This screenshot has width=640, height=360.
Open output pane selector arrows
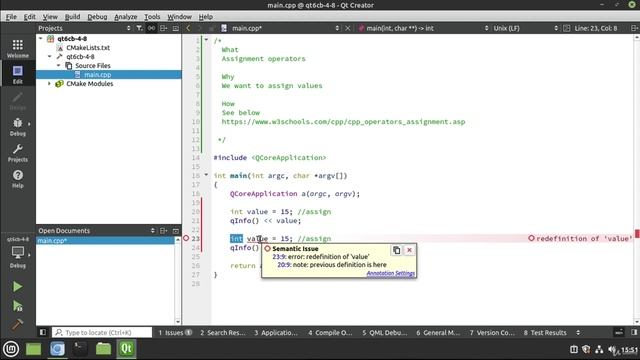578,332
